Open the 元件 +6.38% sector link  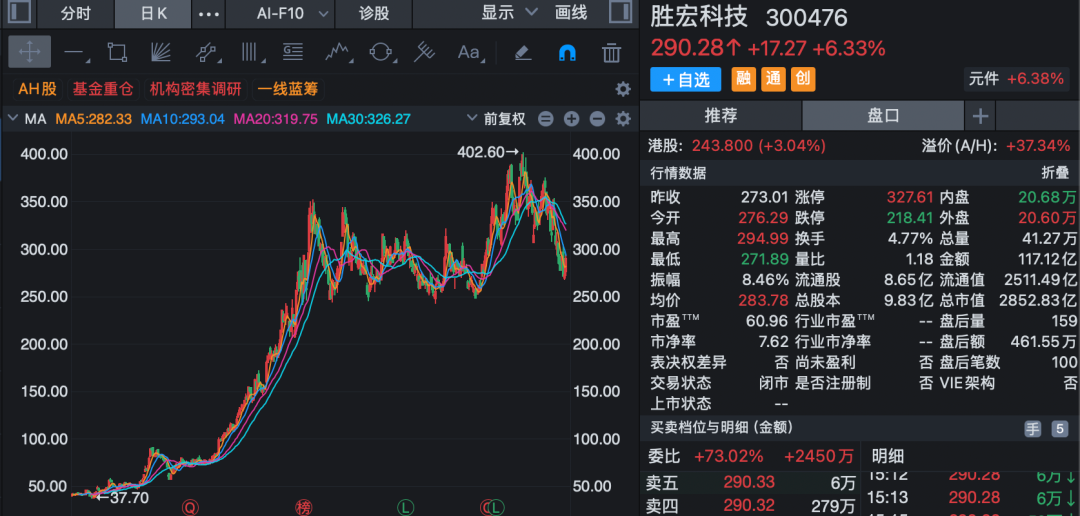pos(1017,79)
